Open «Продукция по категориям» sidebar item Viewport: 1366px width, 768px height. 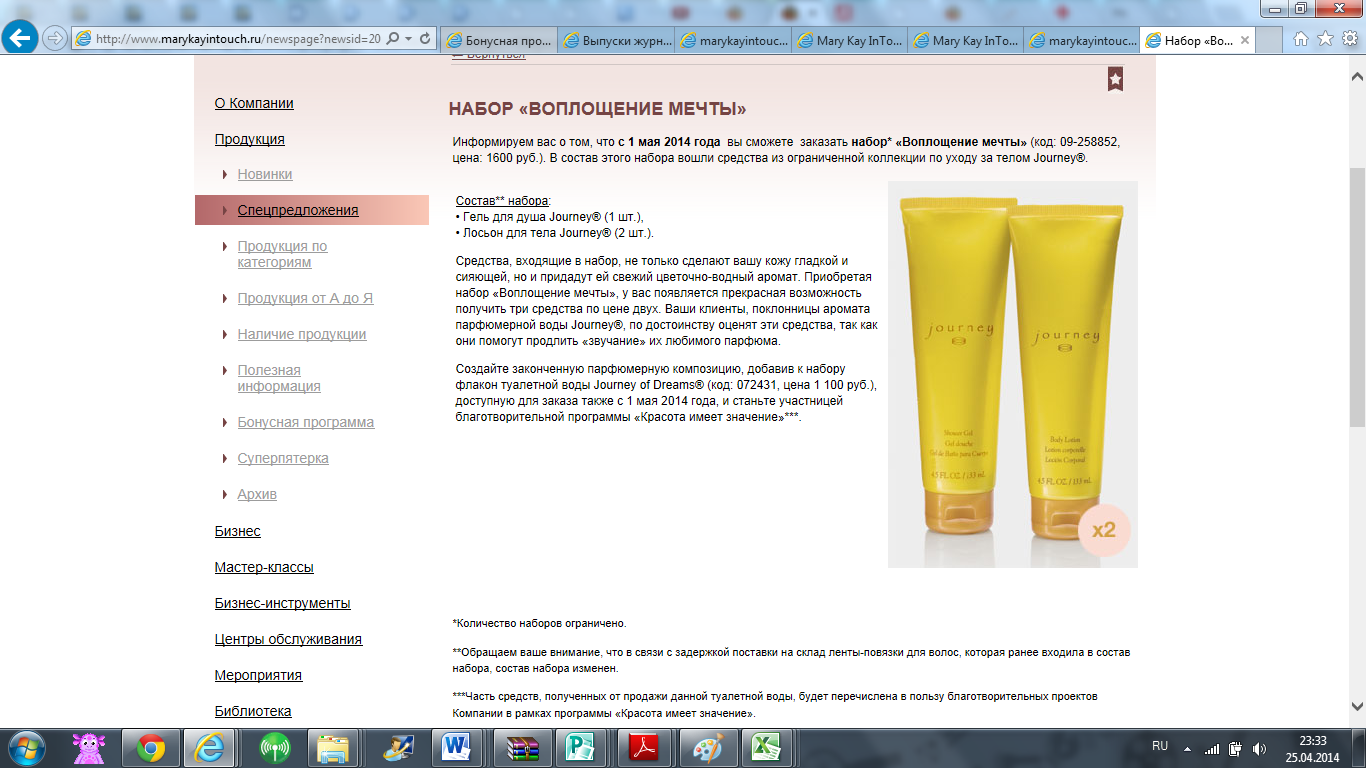pyautogui.click(x=282, y=254)
